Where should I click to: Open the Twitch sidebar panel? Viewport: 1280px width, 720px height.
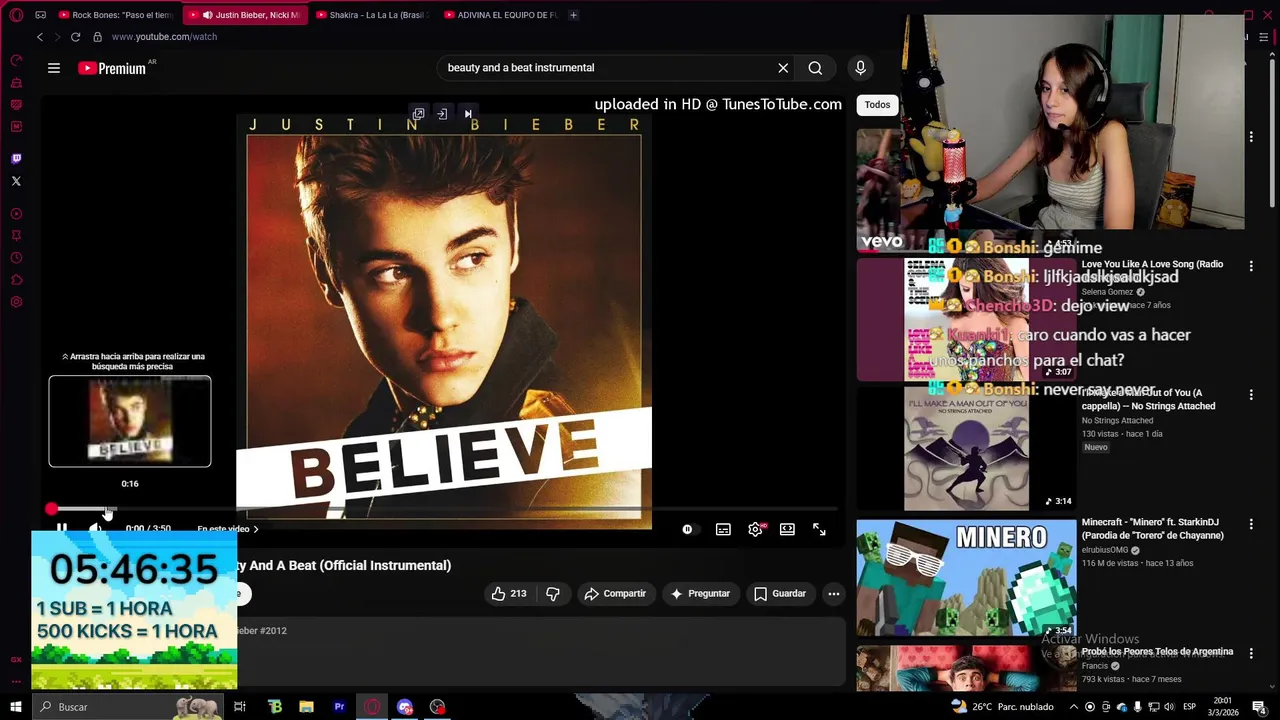16,158
